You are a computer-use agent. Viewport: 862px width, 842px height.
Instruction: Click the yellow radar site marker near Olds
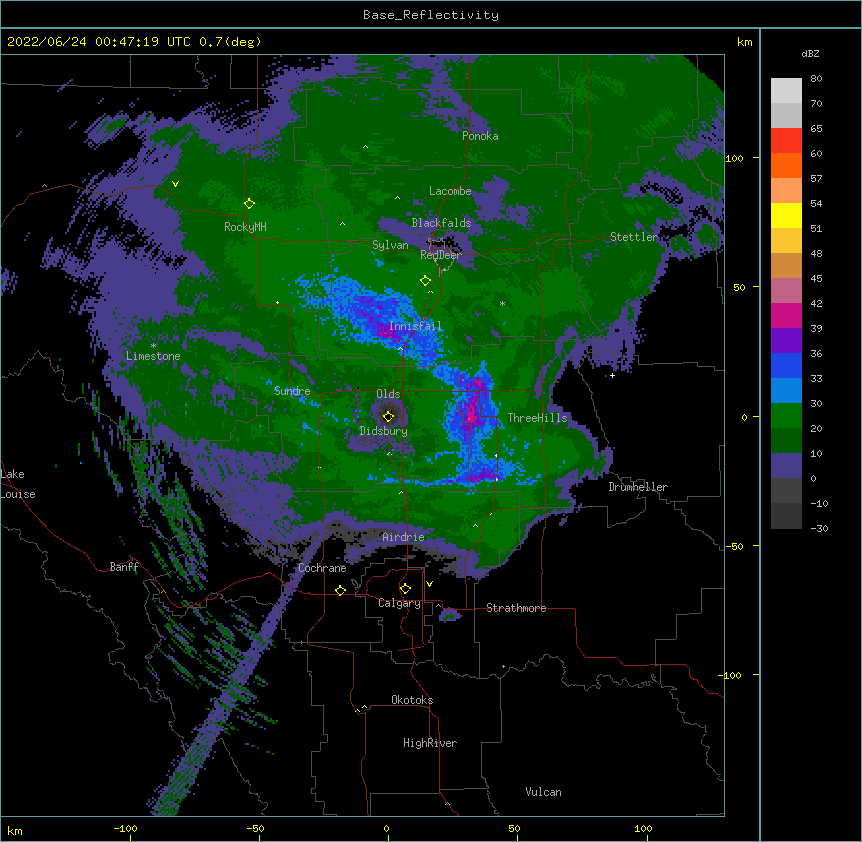pyautogui.click(x=389, y=416)
